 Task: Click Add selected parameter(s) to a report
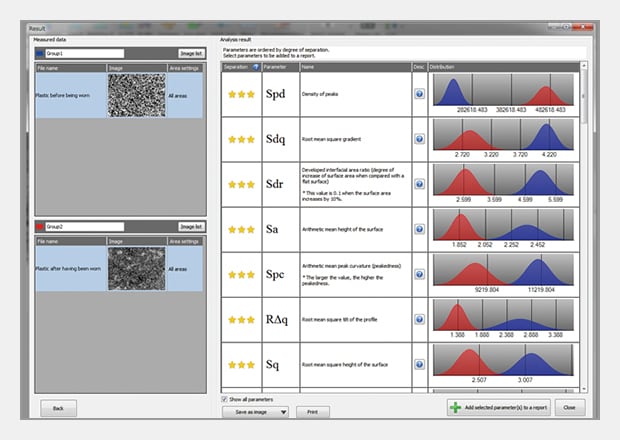(499, 408)
